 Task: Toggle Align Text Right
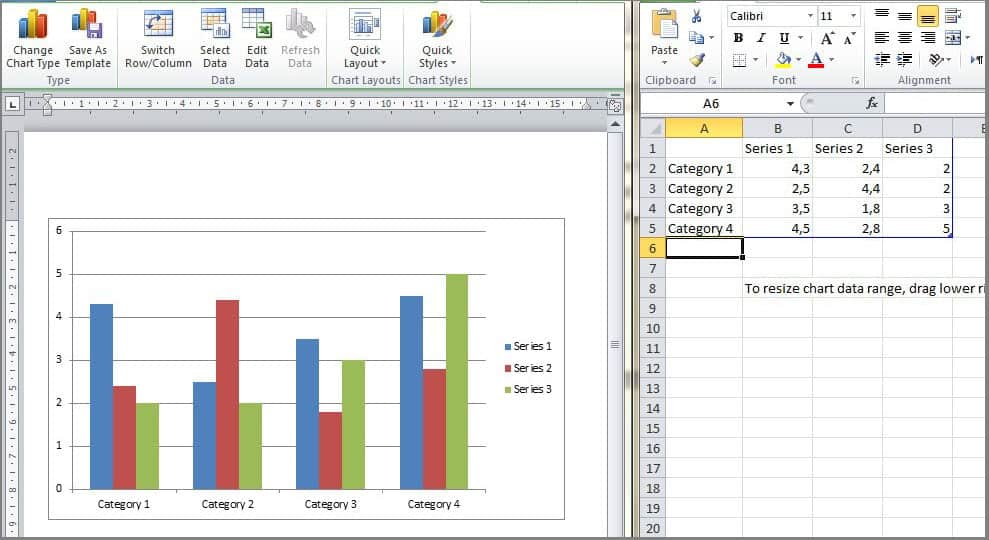[x=928, y=38]
